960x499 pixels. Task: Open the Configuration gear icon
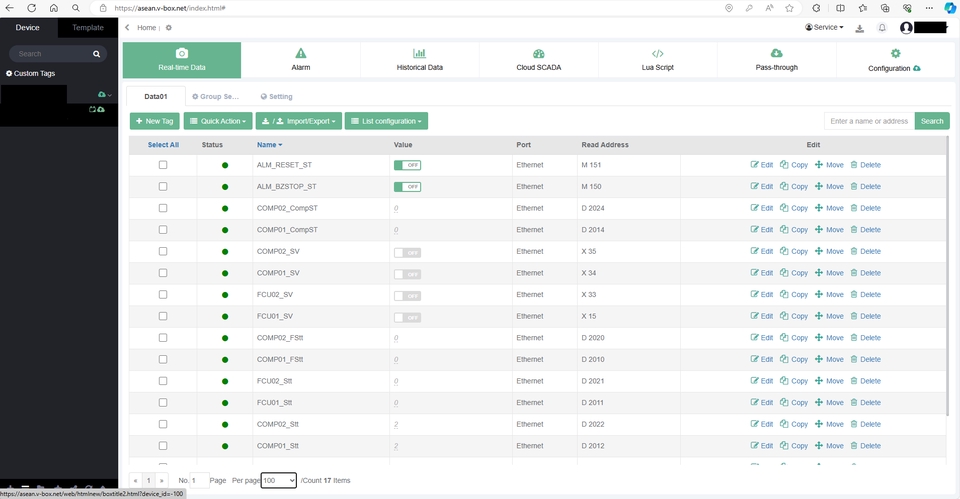tap(895, 53)
